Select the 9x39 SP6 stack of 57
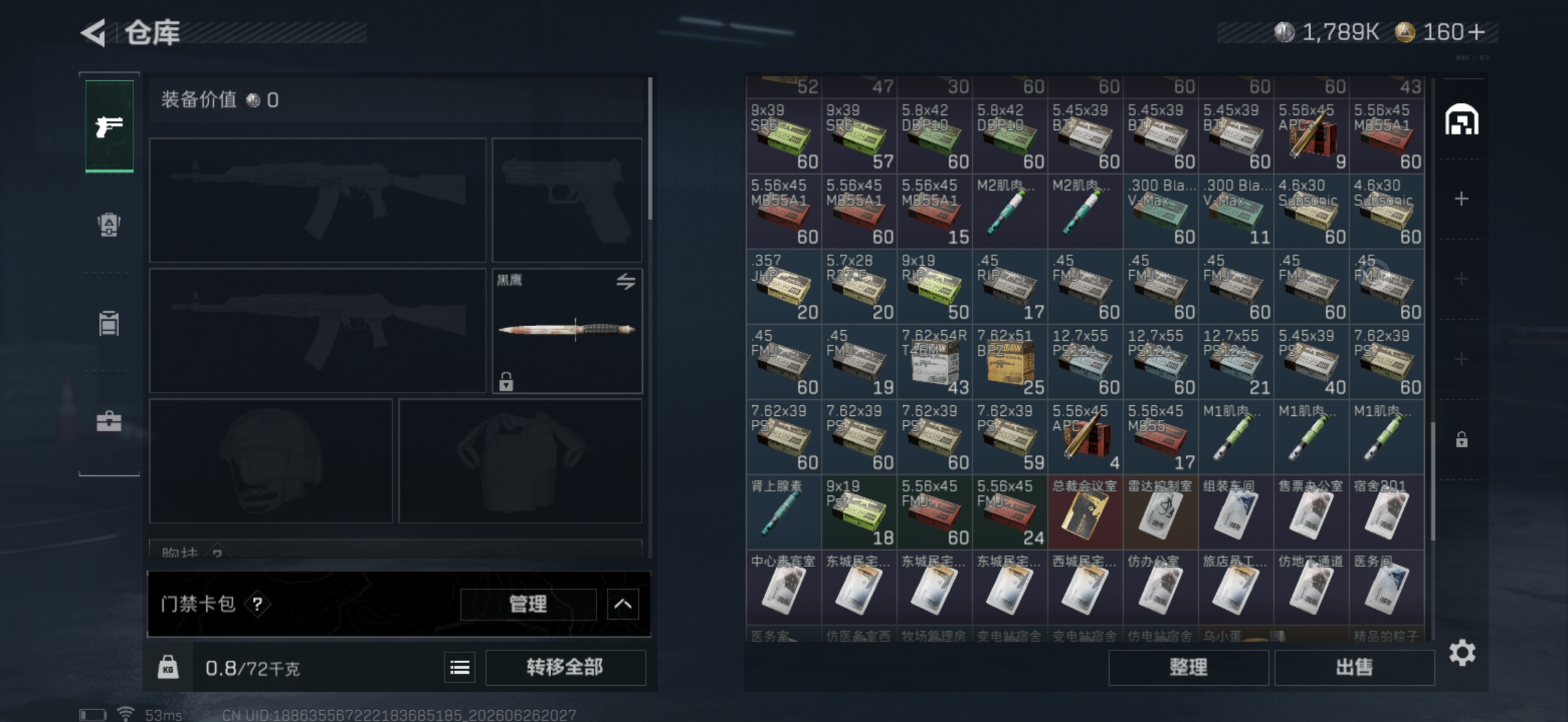Viewport: 1568px width, 722px height. (859, 136)
